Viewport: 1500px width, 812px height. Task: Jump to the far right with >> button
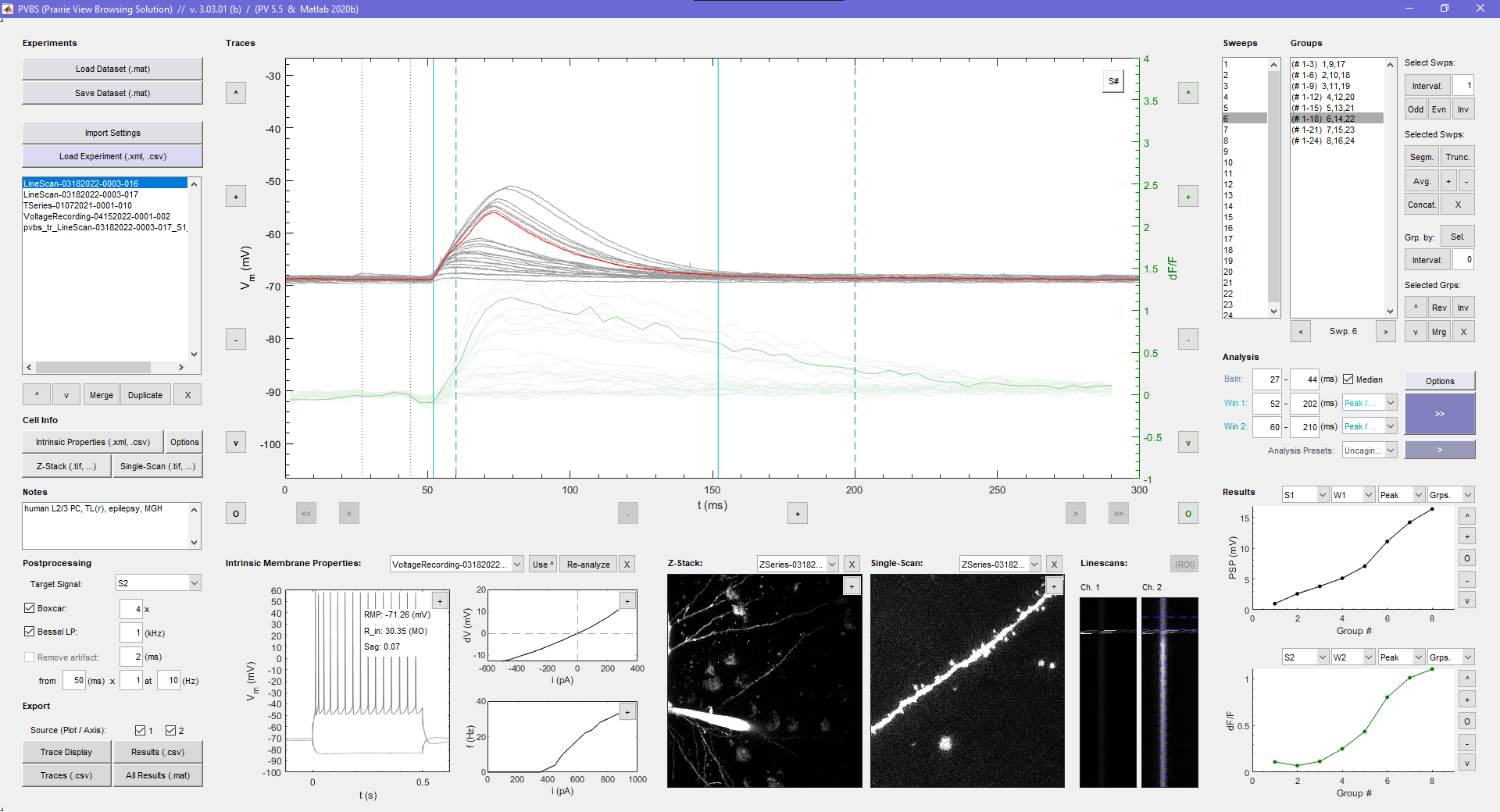(1118, 513)
